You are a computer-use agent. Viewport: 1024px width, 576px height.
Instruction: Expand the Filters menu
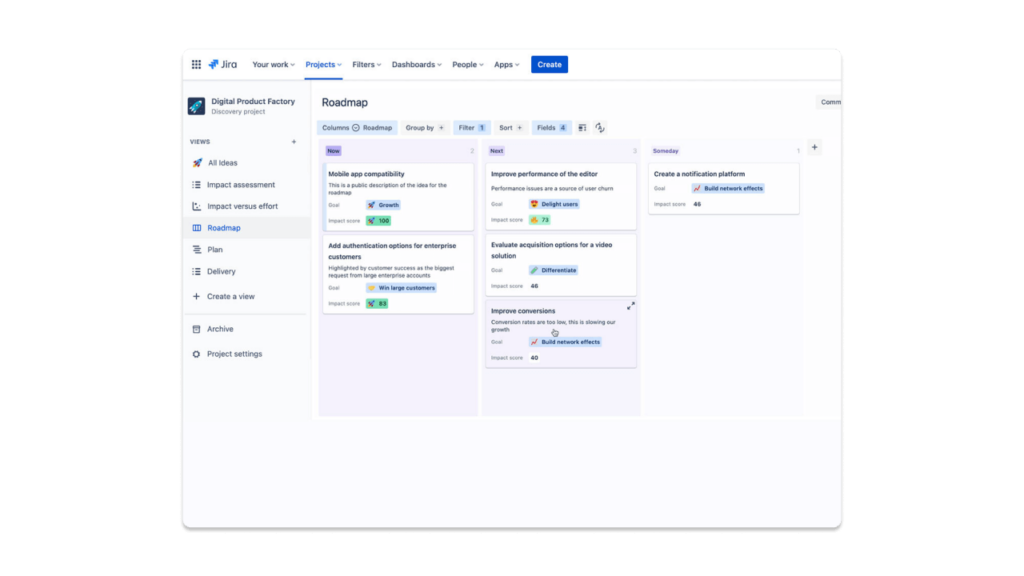point(366,65)
